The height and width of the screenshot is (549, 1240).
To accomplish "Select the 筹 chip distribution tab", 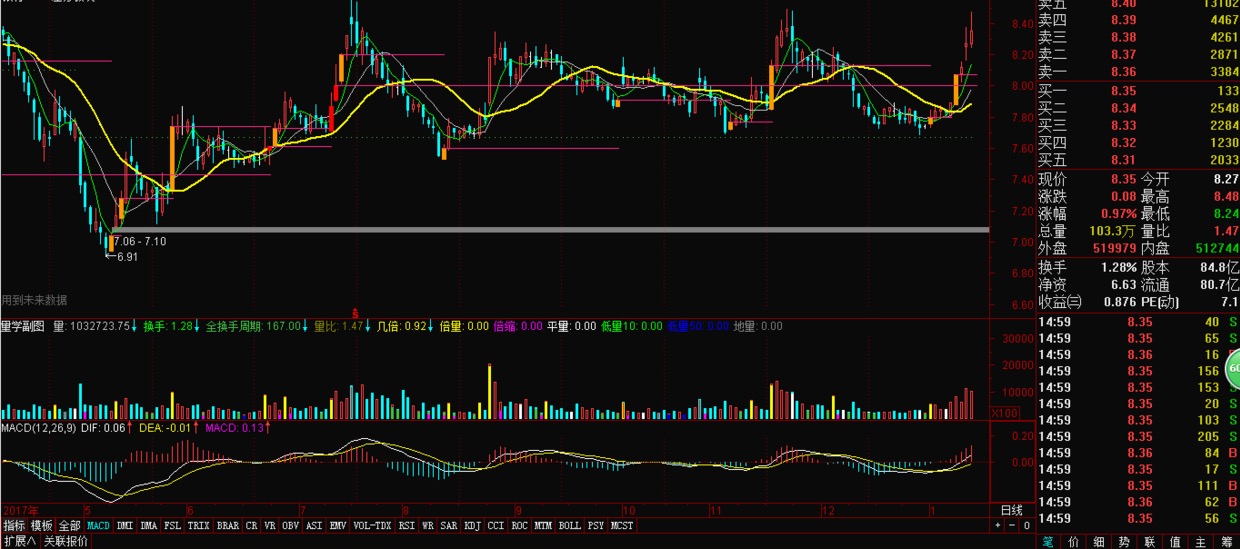I will pyautogui.click(x=1226, y=541).
